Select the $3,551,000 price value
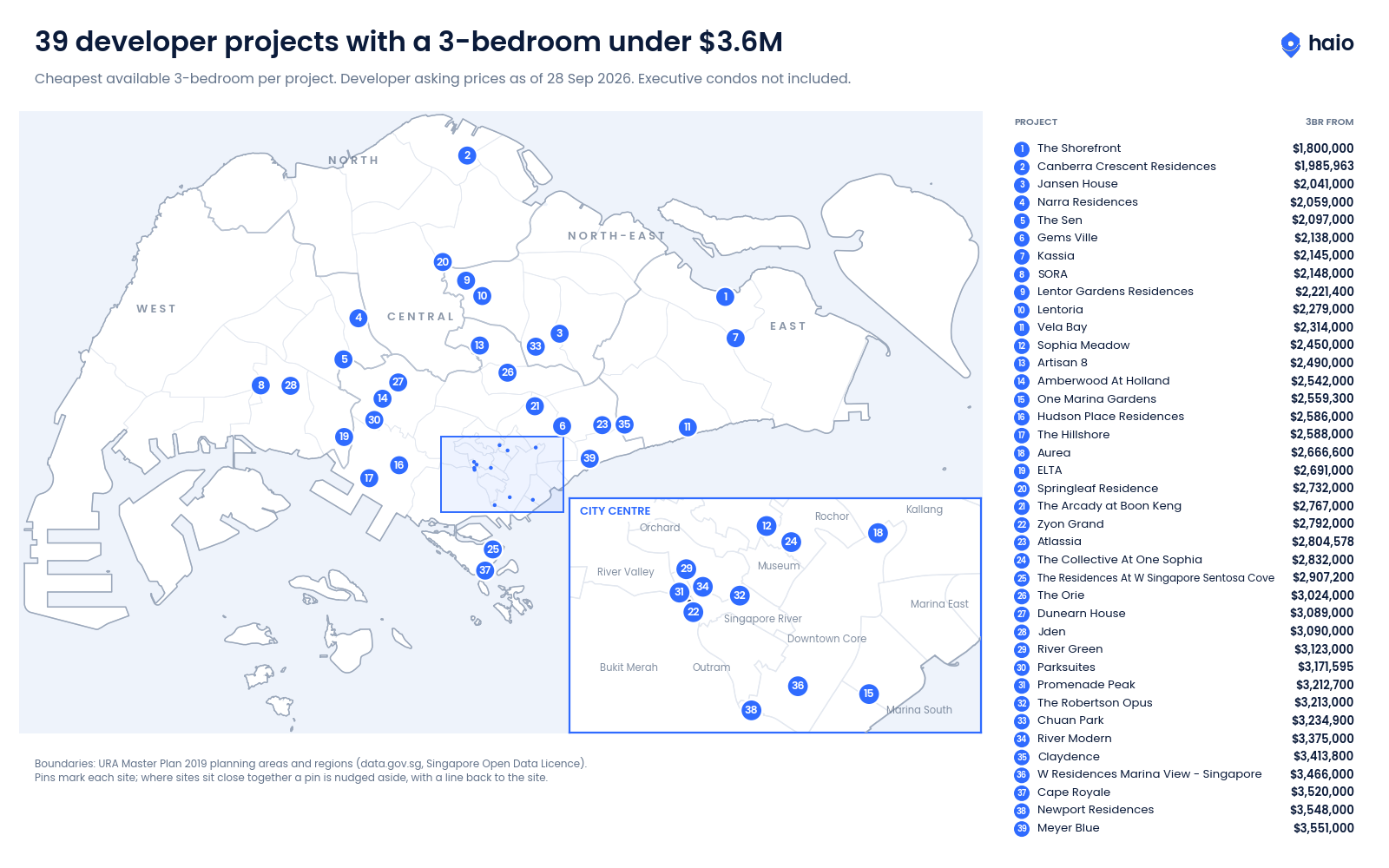 coord(1324,828)
